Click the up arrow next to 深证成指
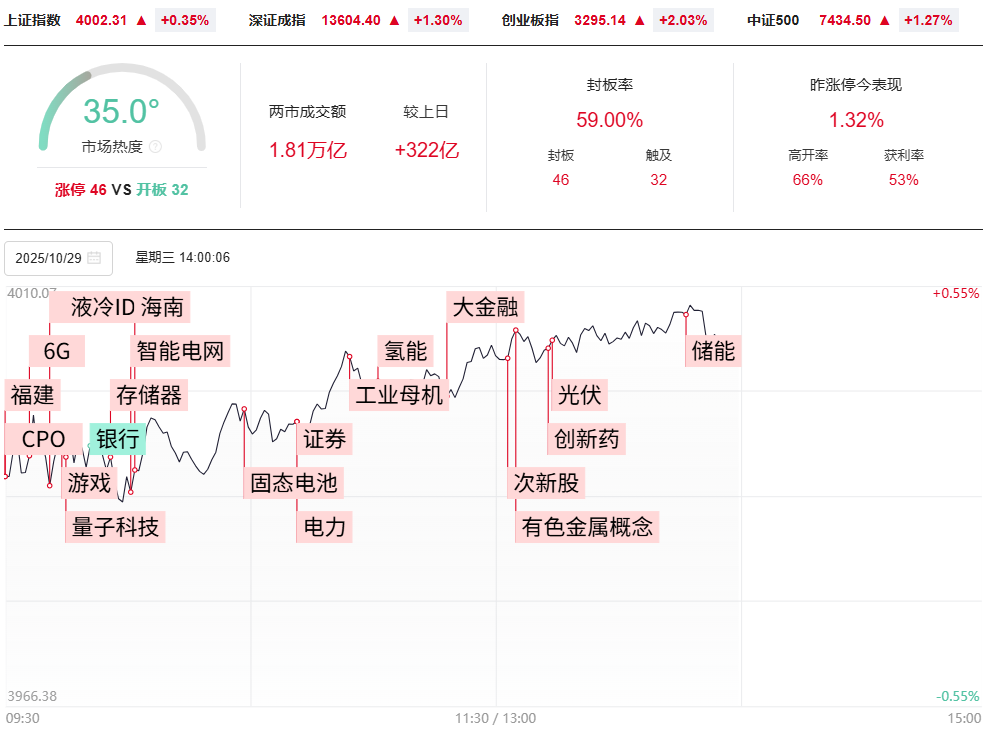Screen dimensions: 999x735 [395, 20]
